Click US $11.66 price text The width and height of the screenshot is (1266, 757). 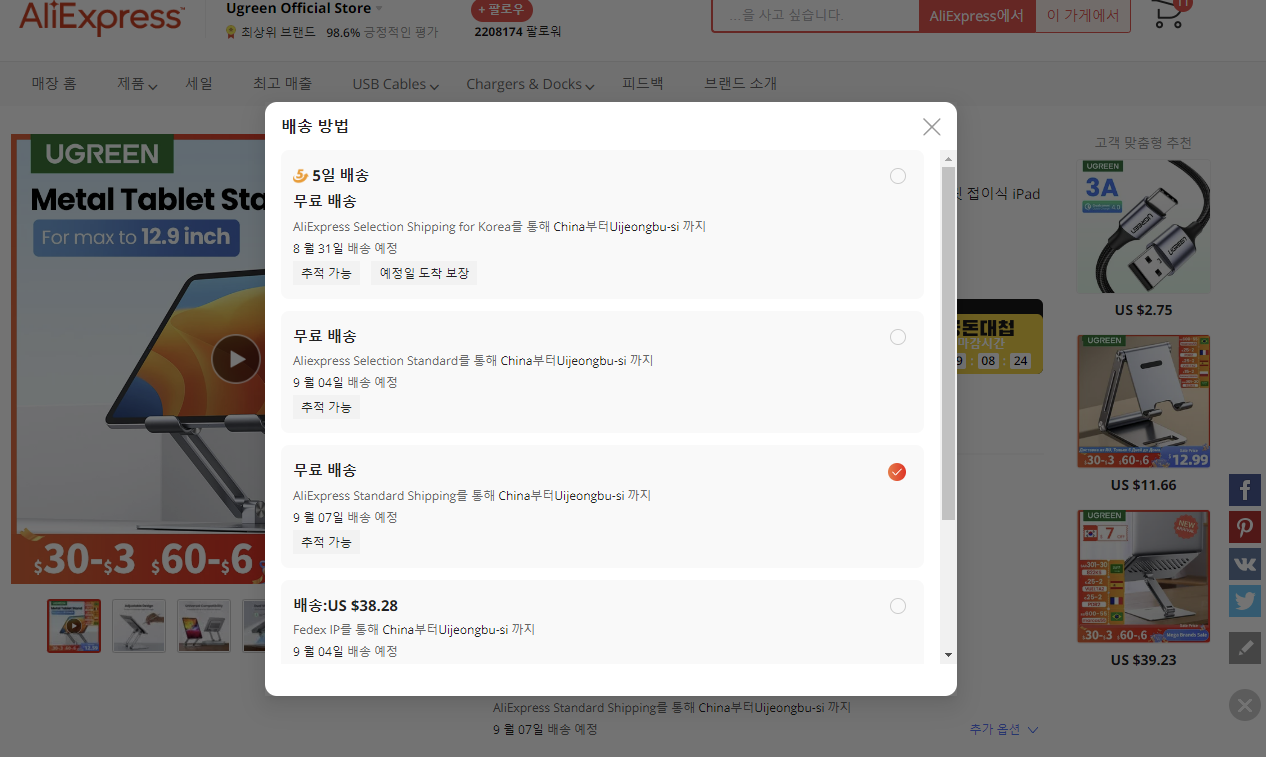(1143, 485)
